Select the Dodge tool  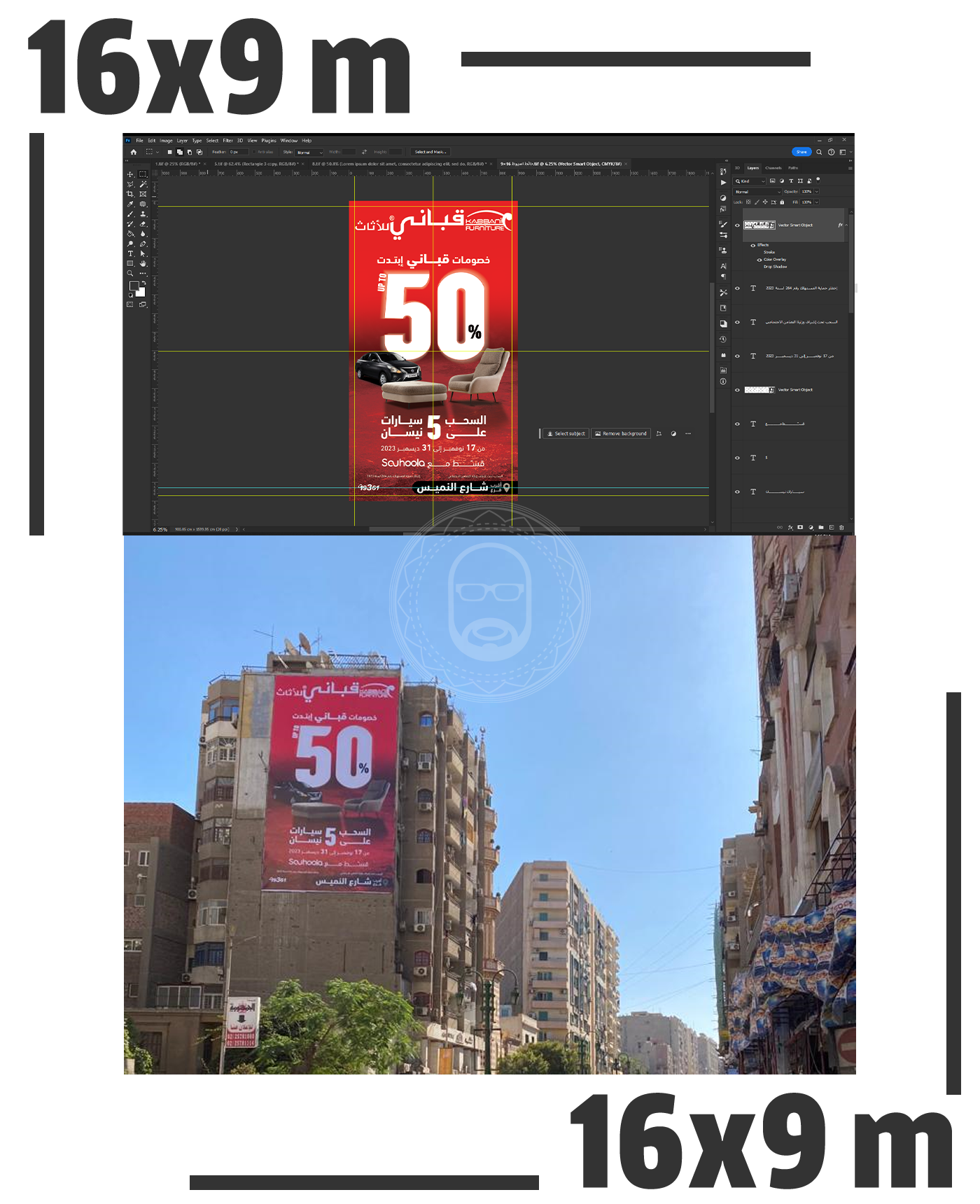pyautogui.click(x=130, y=244)
